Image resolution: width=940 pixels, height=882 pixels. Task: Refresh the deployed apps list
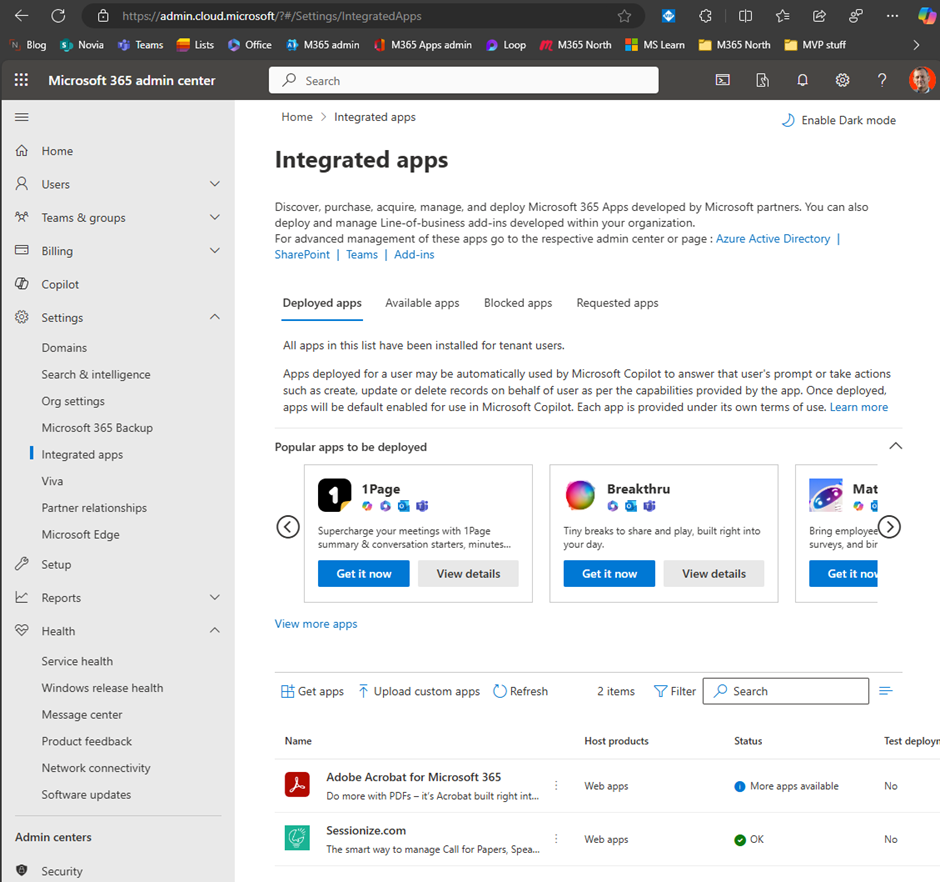pyautogui.click(x=520, y=691)
